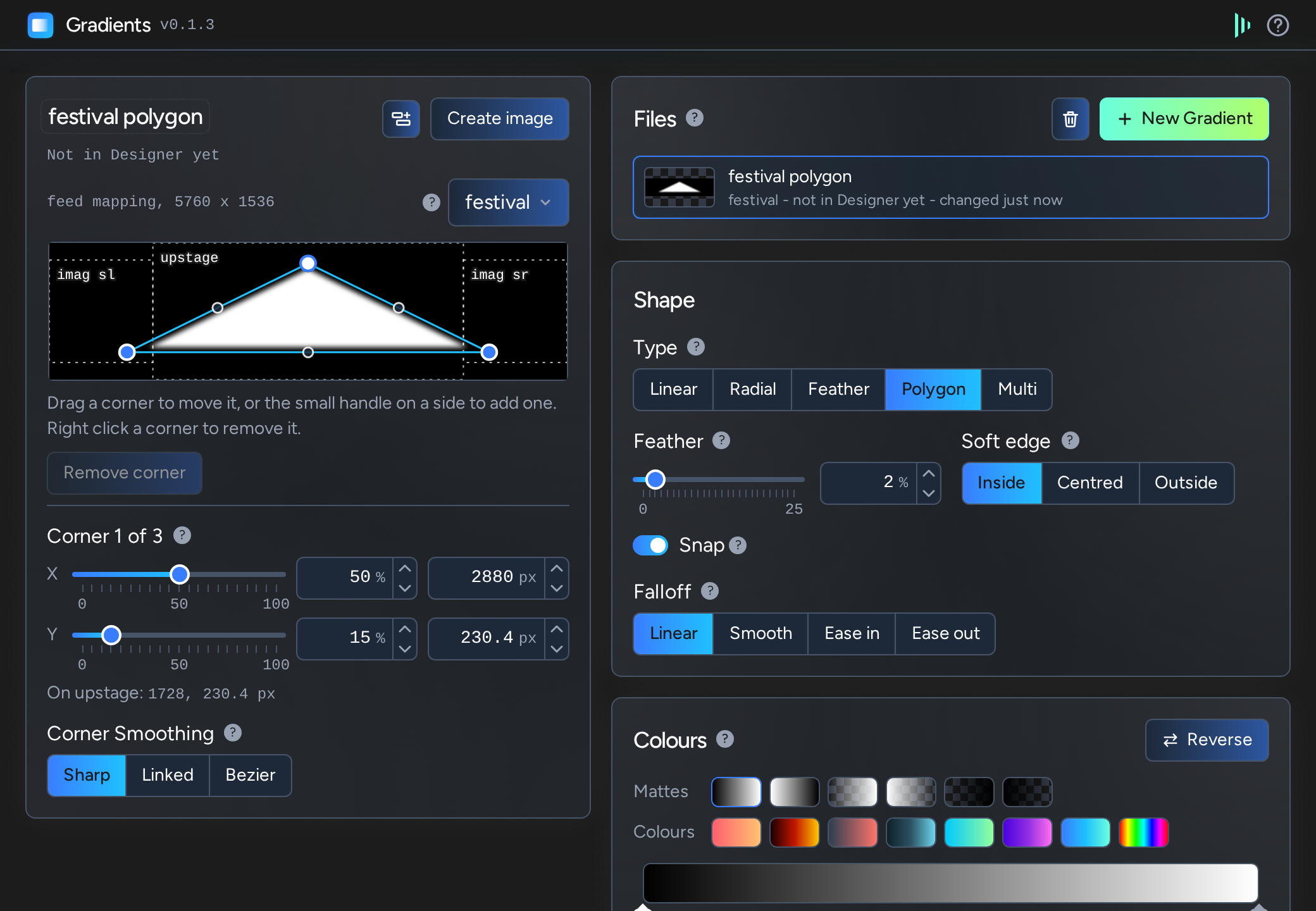Image resolution: width=1316 pixels, height=911 pixels.
Task: Open help icon next to Snap
Action: pos(738,545)
